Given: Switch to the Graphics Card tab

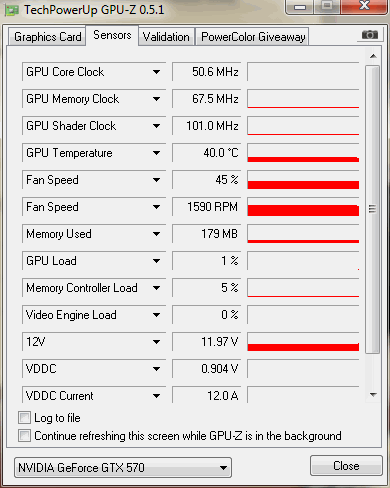Looking at the screenshot, I should 47,37.
